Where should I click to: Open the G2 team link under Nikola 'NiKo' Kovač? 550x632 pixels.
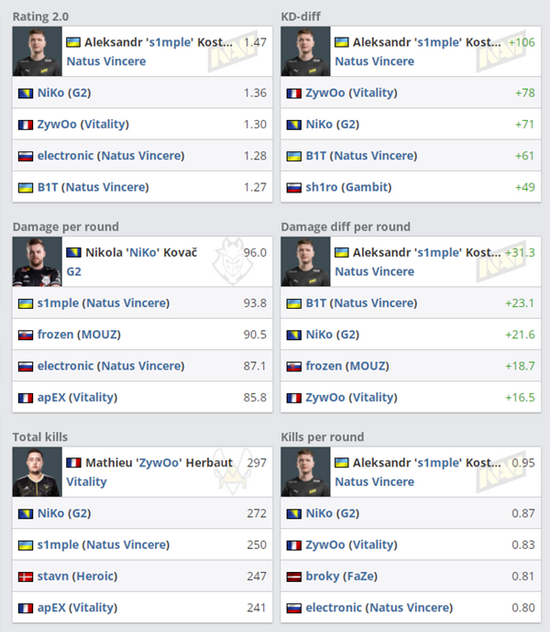[x=74, y=272]
